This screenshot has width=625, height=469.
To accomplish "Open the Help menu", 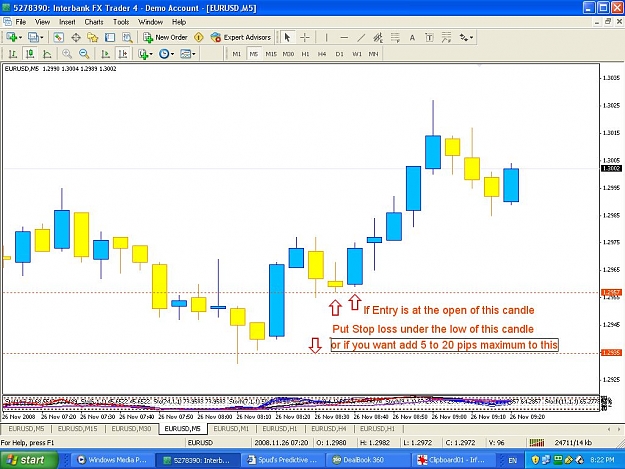I will (x=179, y=22).
